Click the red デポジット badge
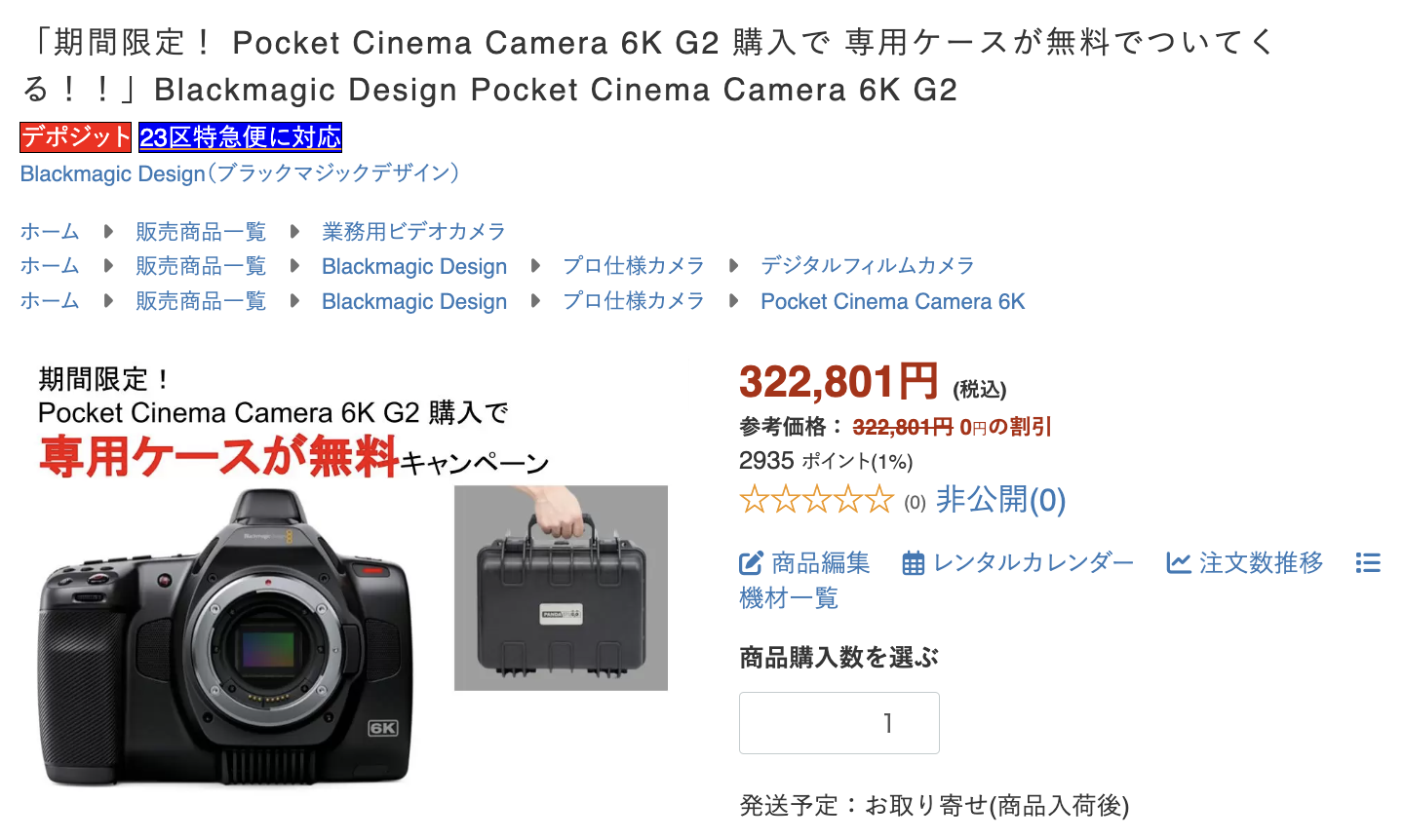 76,137
